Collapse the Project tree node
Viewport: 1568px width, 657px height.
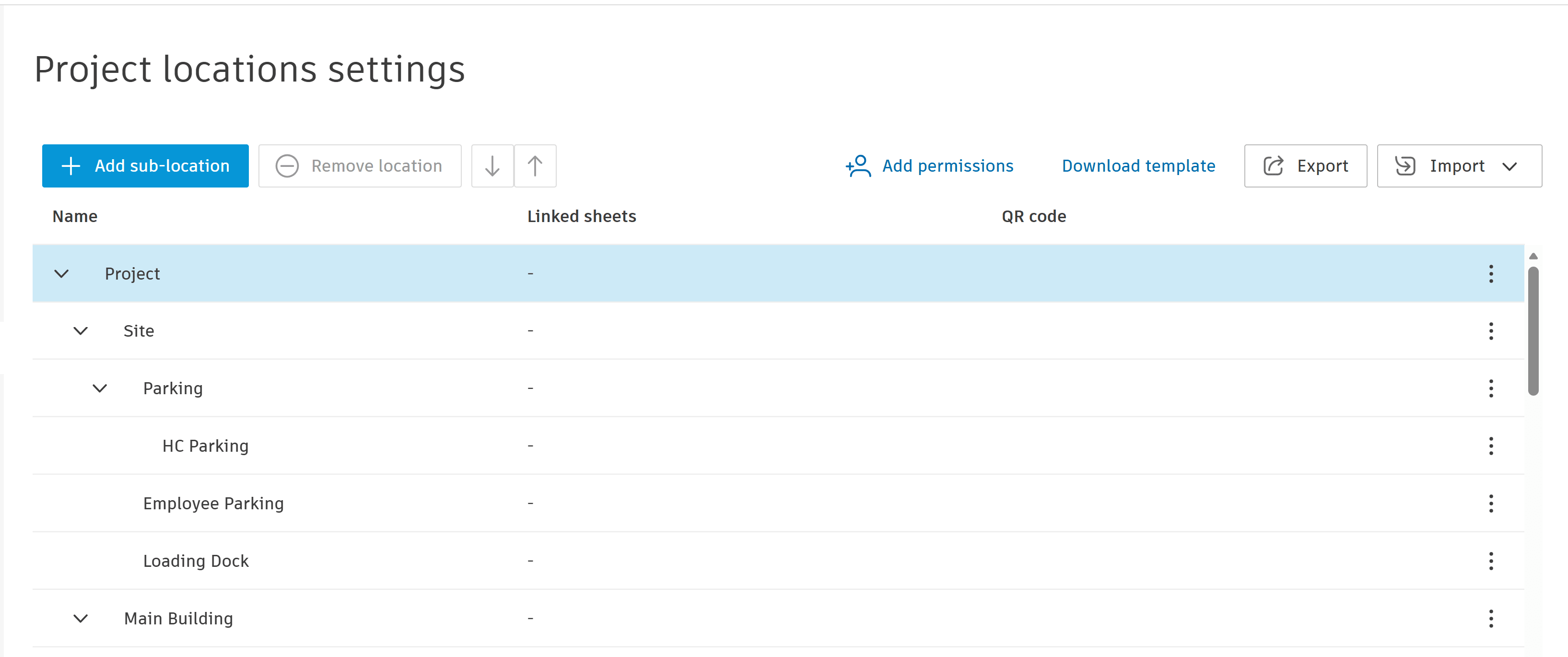(x=61, y=274)
